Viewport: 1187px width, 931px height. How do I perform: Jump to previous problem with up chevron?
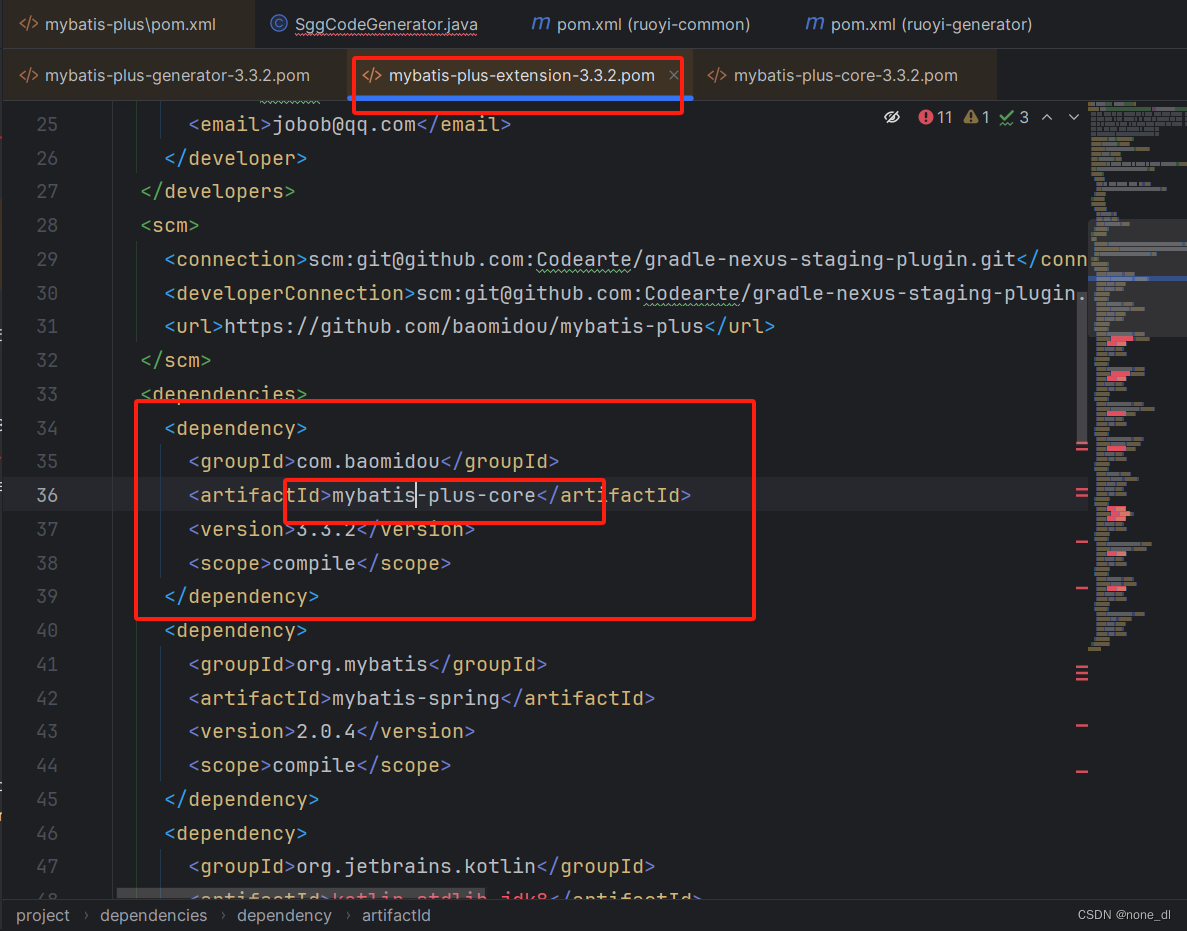[x=1046, y=116]
